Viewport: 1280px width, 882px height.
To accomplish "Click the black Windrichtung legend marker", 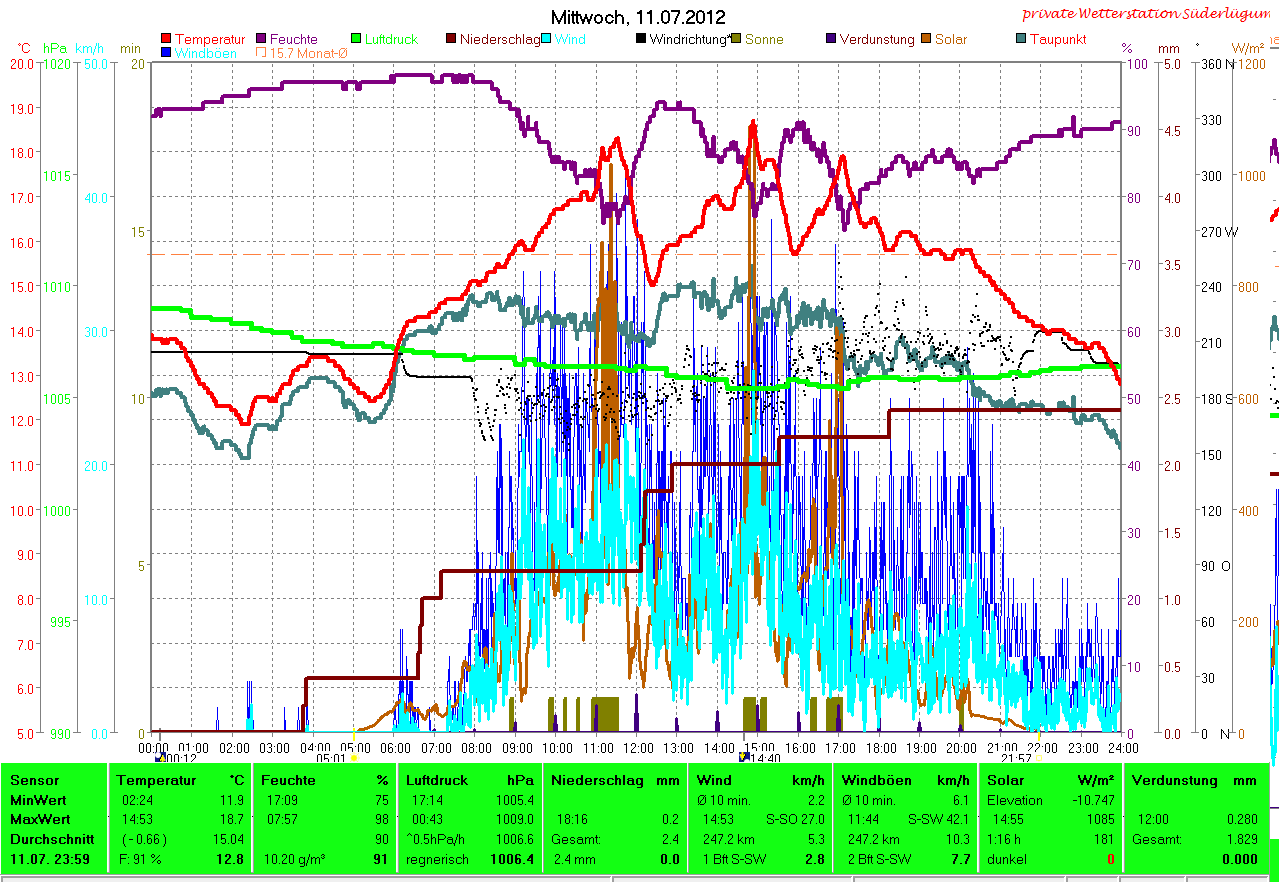I will pyautogui.click(x=641, y=40).
